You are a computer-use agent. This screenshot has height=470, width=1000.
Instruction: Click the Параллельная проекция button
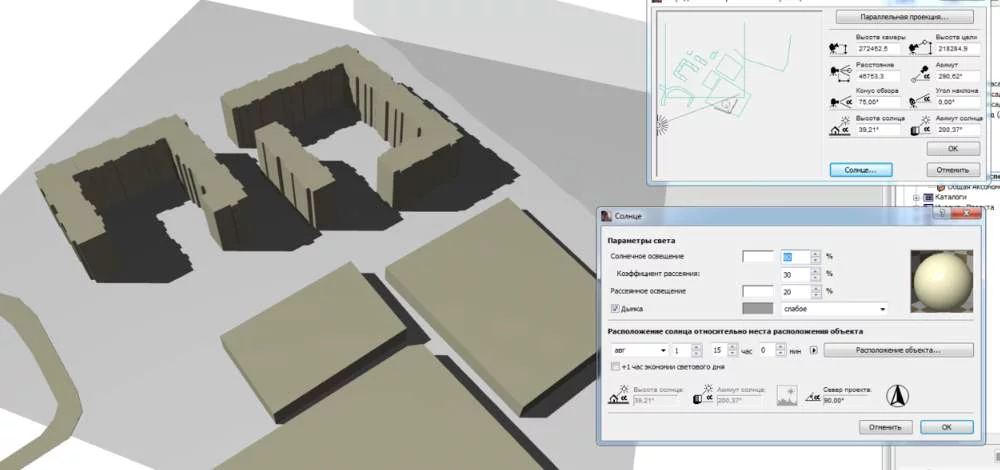click(904, 17)
